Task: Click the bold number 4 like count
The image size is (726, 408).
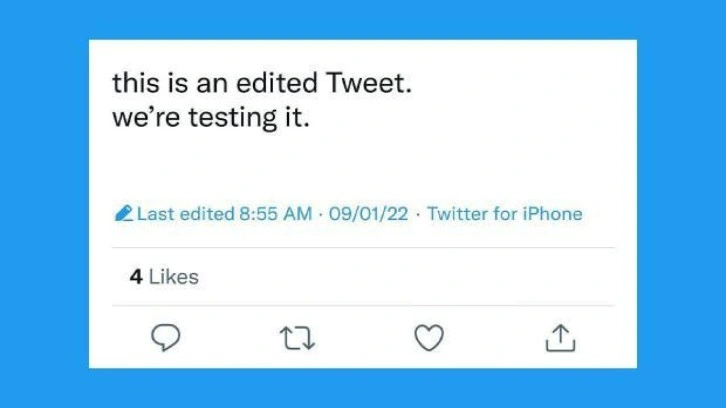Action: 135,277
